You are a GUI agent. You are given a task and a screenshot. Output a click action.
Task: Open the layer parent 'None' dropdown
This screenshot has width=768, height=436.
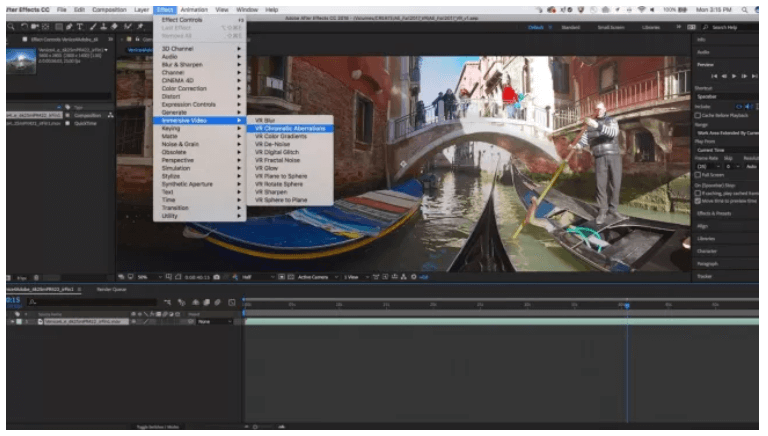[215, 322]
